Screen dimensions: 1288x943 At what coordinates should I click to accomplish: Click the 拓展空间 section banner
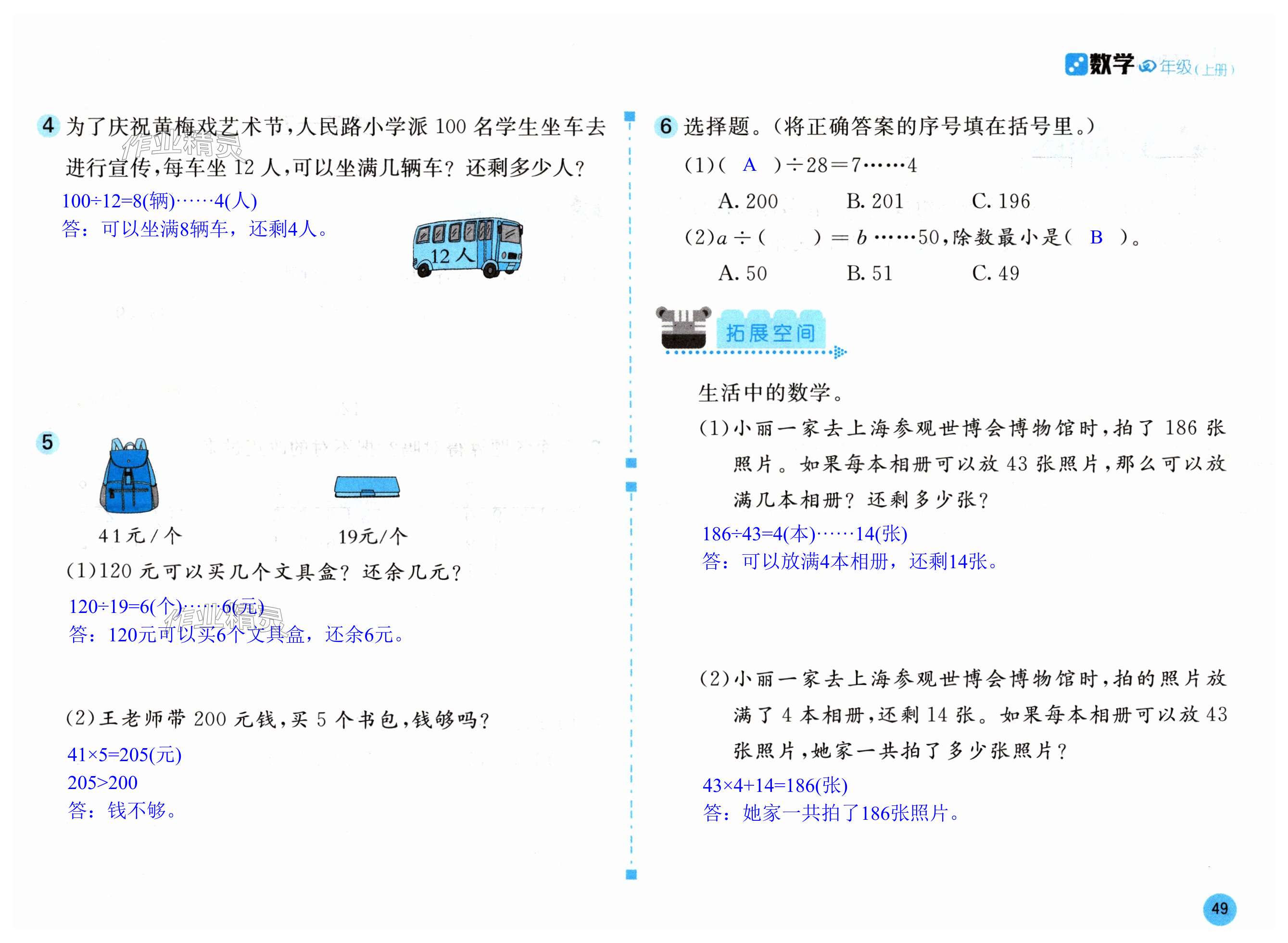770,332
